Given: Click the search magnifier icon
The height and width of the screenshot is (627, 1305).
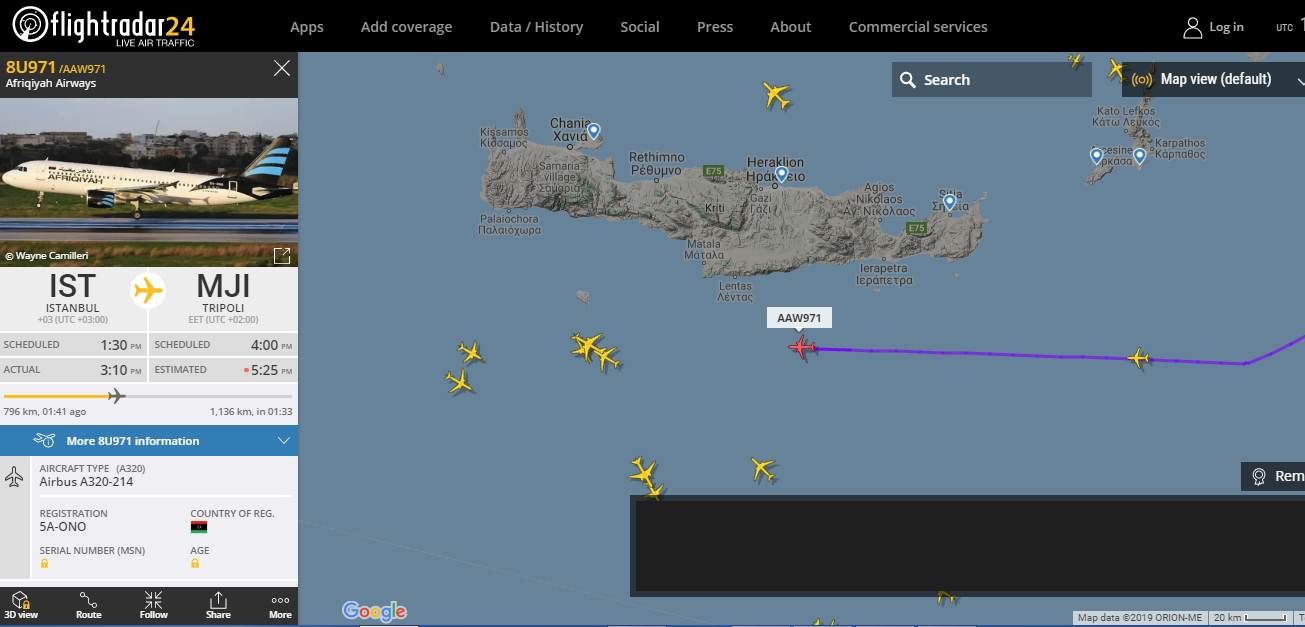Looking at the screenshot, I should [x=908, y=80].
